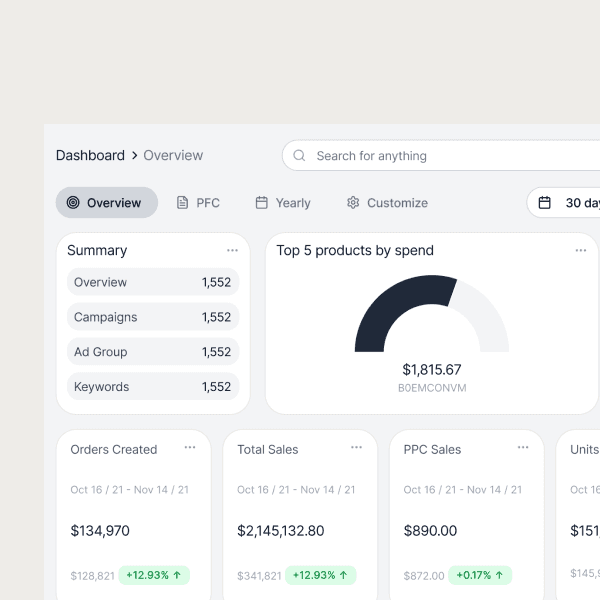Click the Search for anything field
This screenshot has width=600, height=600.
[x=441, y=155]
